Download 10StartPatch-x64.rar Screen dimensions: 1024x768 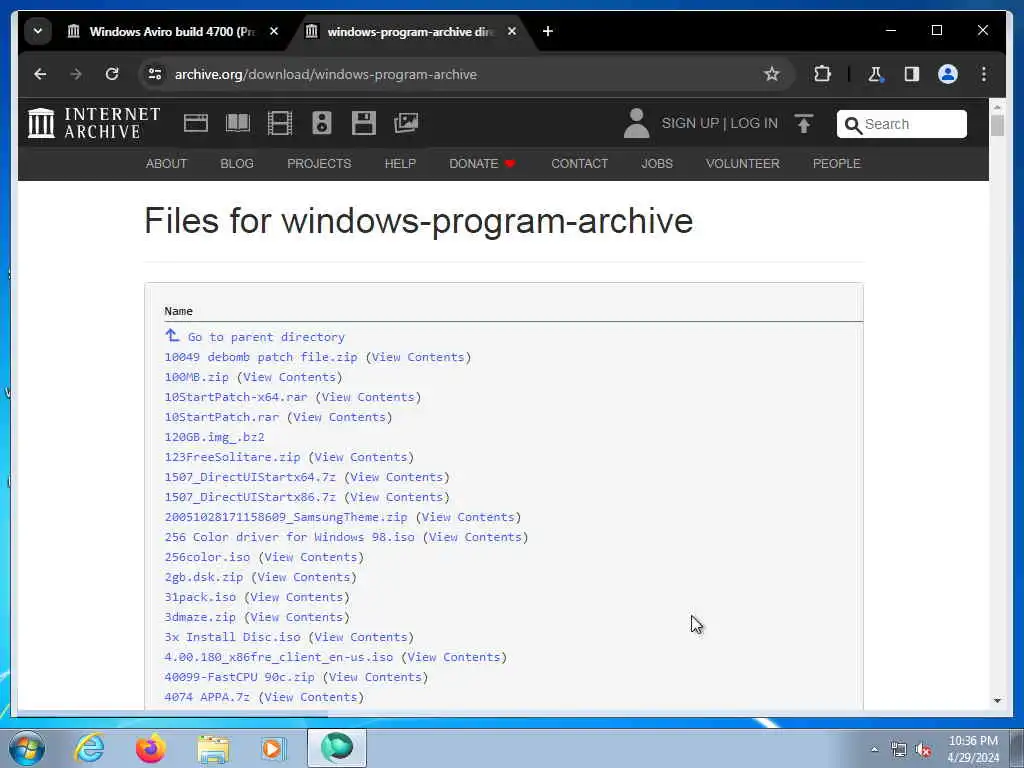[x=236, y=397]
